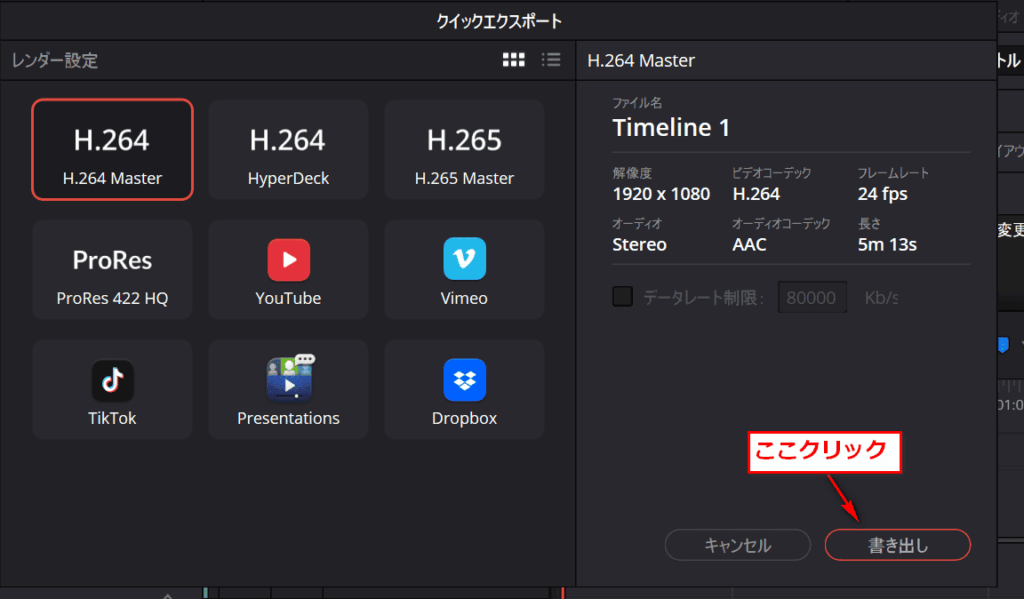Screen dimensions: 1024x599
Task: Pick the H.265 Master preset
Action: click(x=464, y=149)
